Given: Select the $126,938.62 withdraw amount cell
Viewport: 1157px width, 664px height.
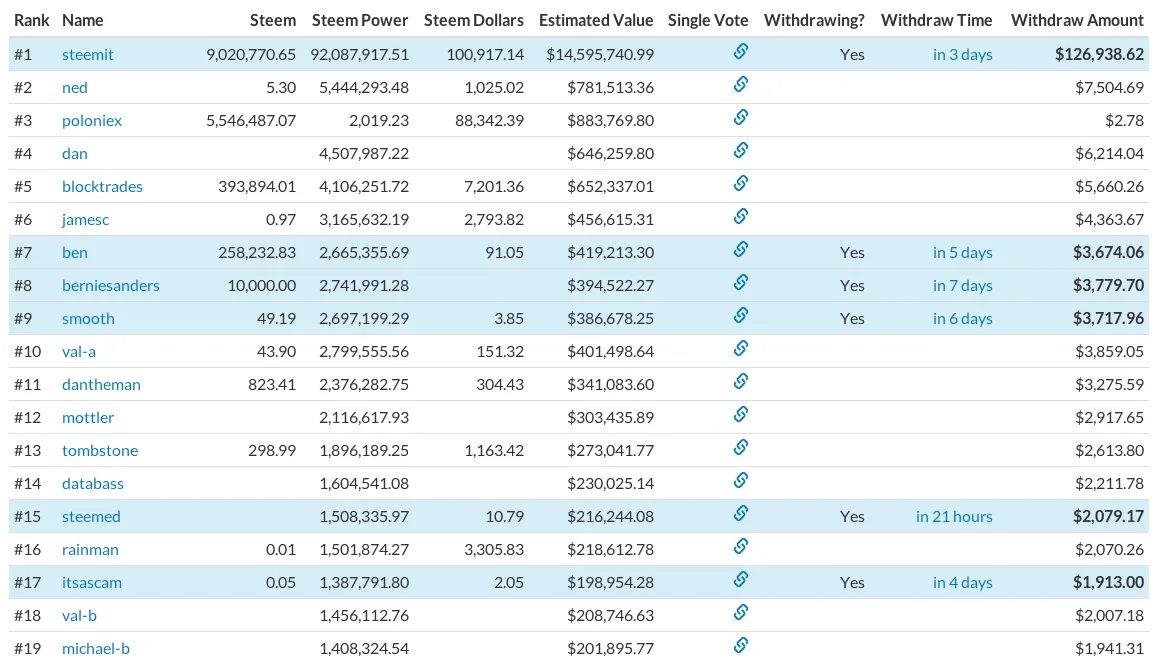Looking at the screenshot, I should point(1099,54).
